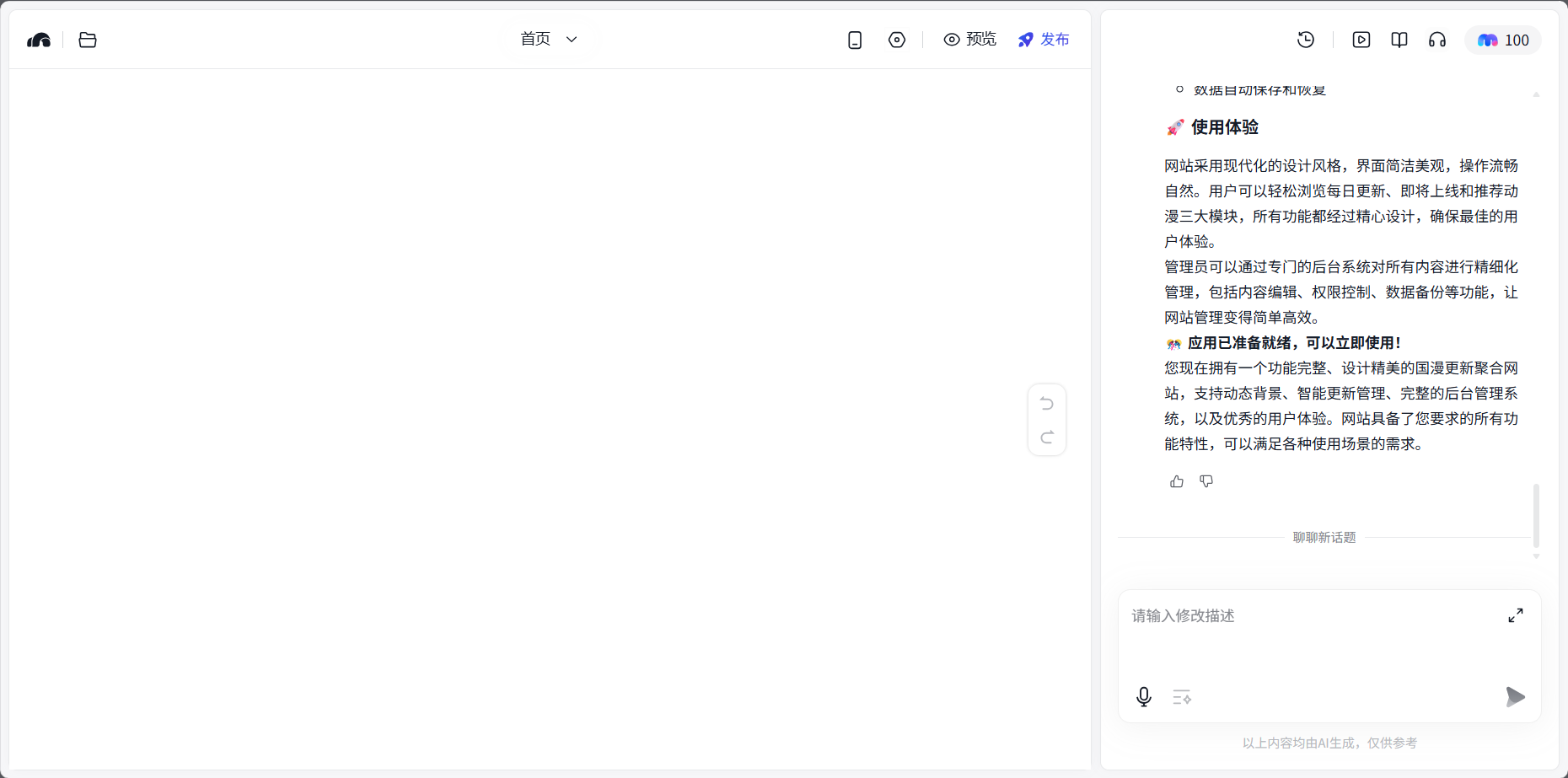This screenshot has width=1568, height=778.
Task: Switch to mobile device view icon
Action: pos(855,40)
